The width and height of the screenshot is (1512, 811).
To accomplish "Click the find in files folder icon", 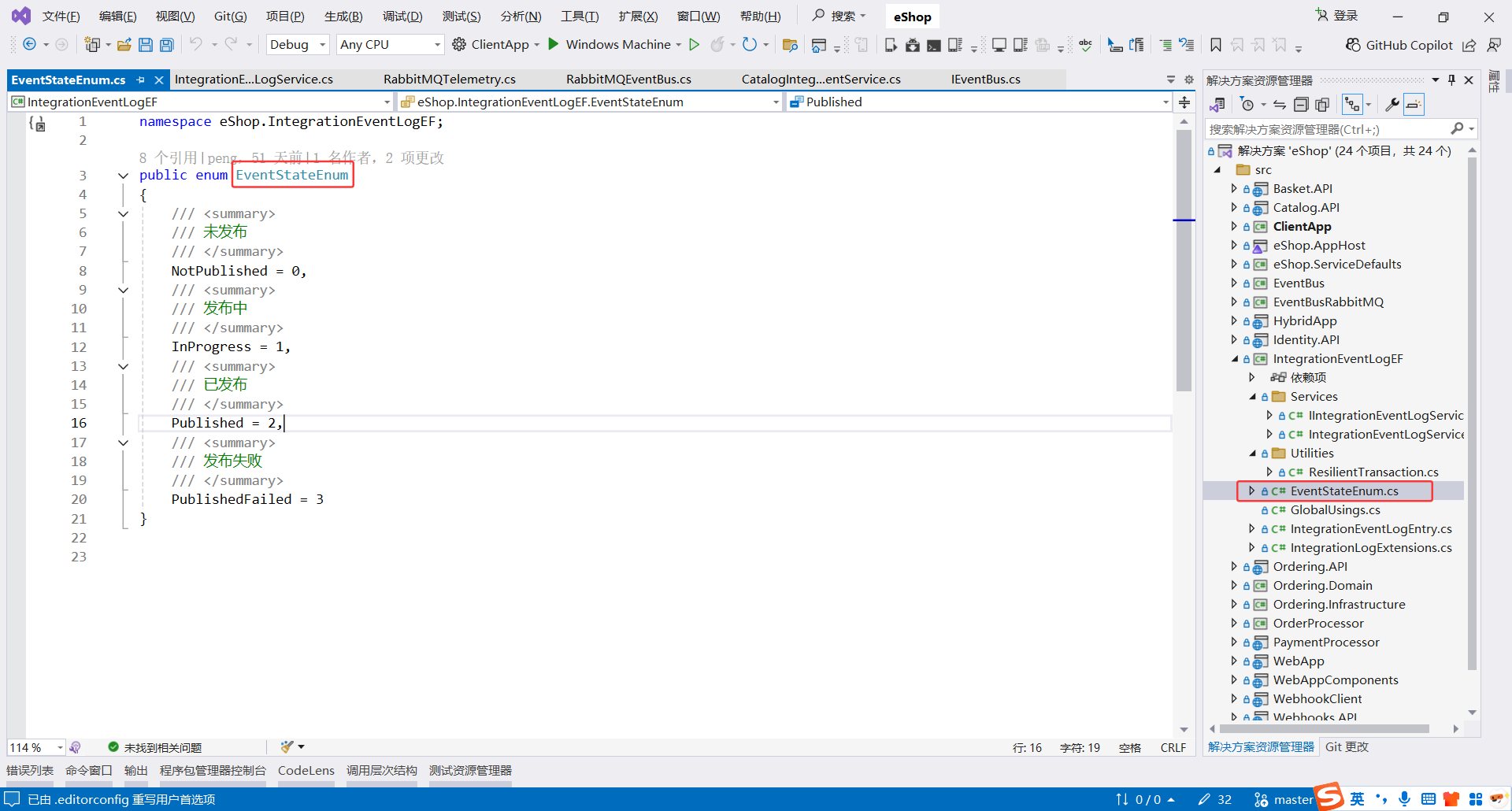I will [x=790, y=45].
